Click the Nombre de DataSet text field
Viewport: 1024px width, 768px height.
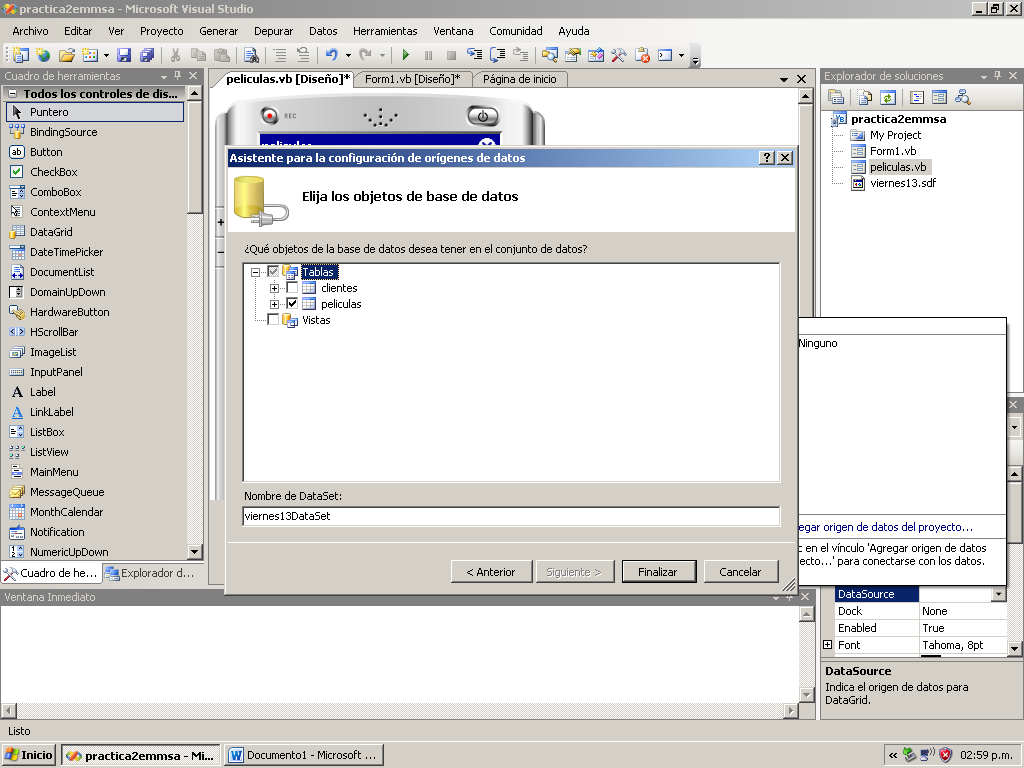(x=511, y=516)
